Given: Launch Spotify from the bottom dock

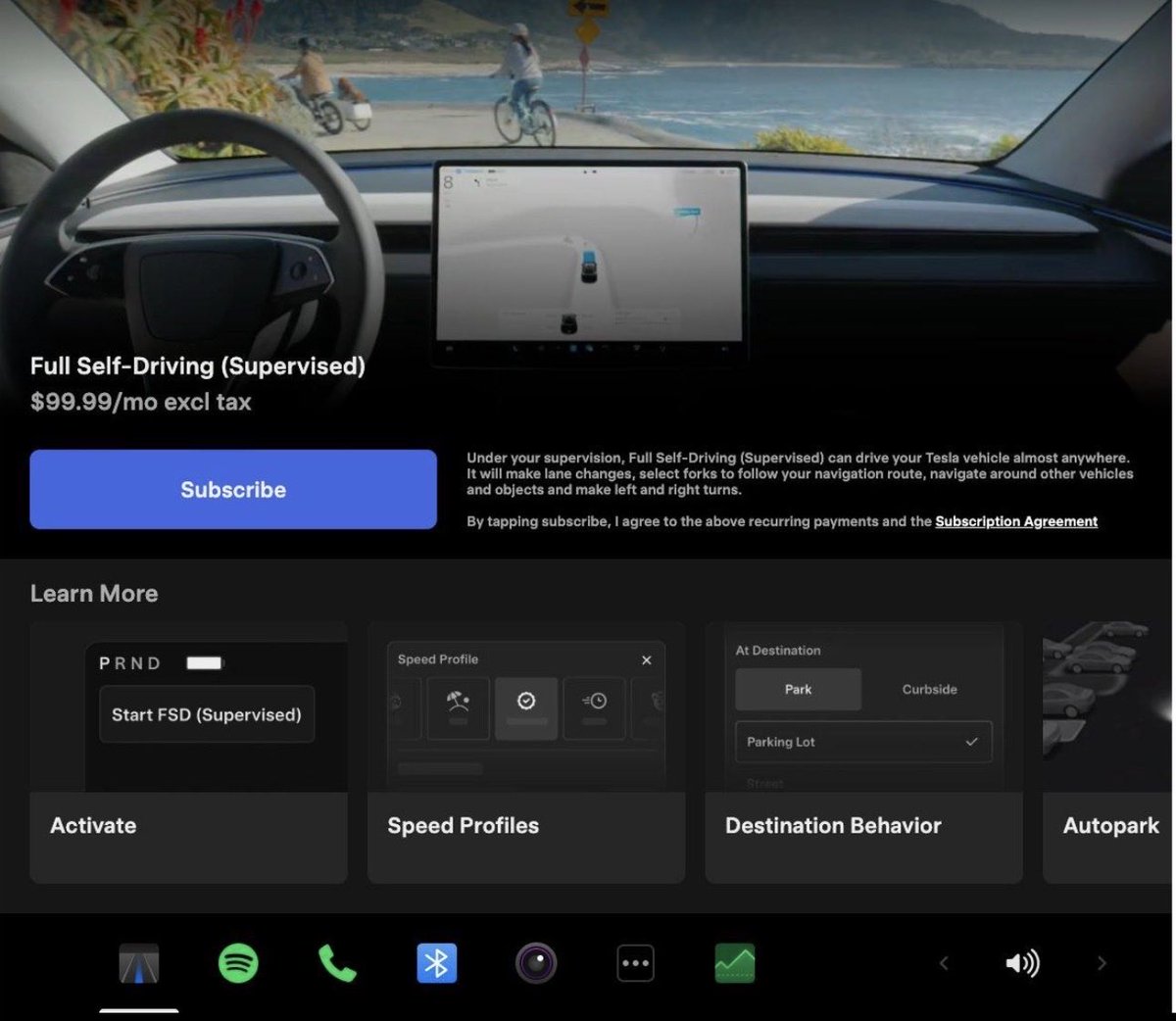Looking at the screenshot, I should (238, 964).
